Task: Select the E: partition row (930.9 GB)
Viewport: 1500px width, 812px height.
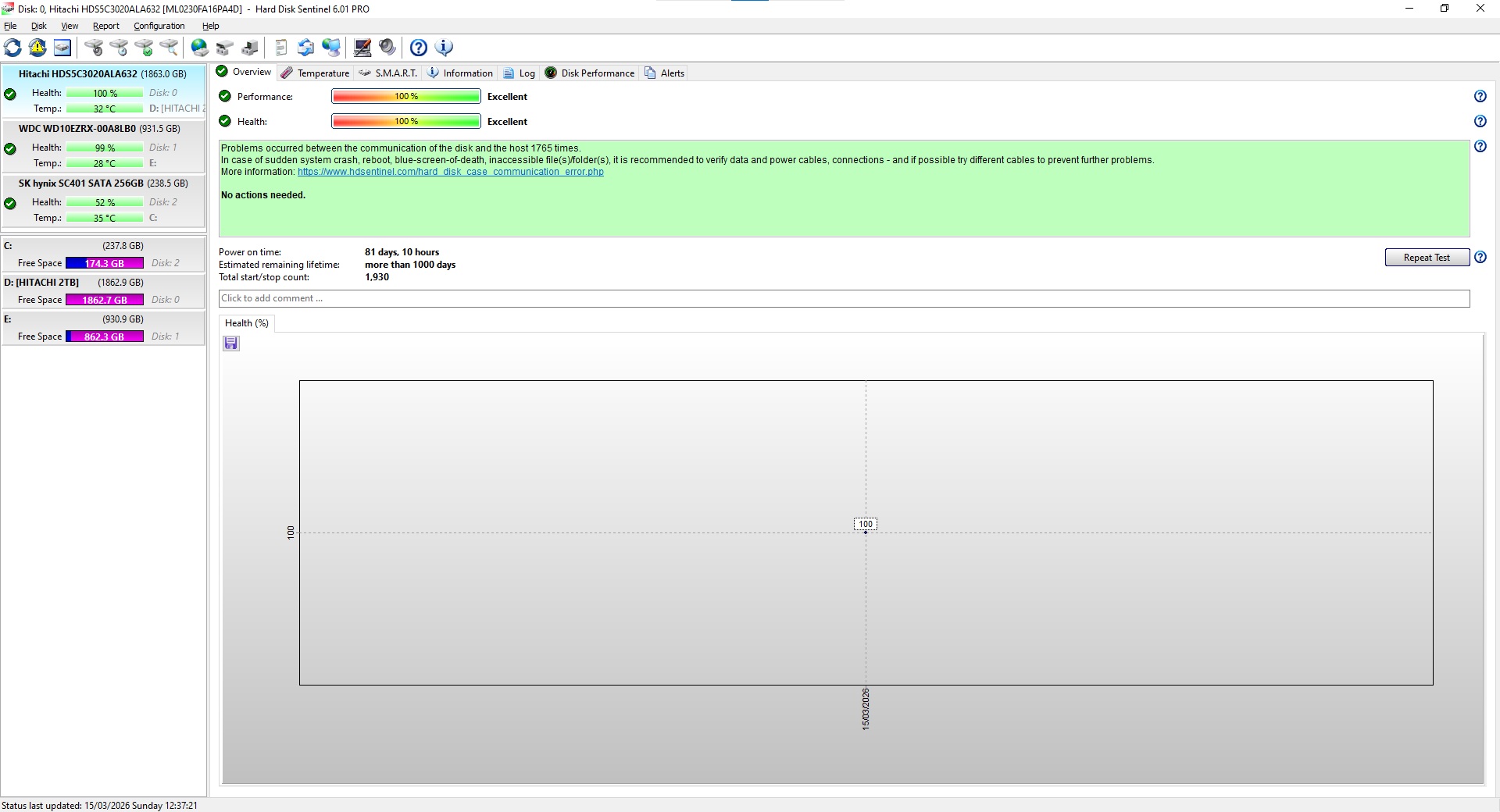Action: coord(103,328)
